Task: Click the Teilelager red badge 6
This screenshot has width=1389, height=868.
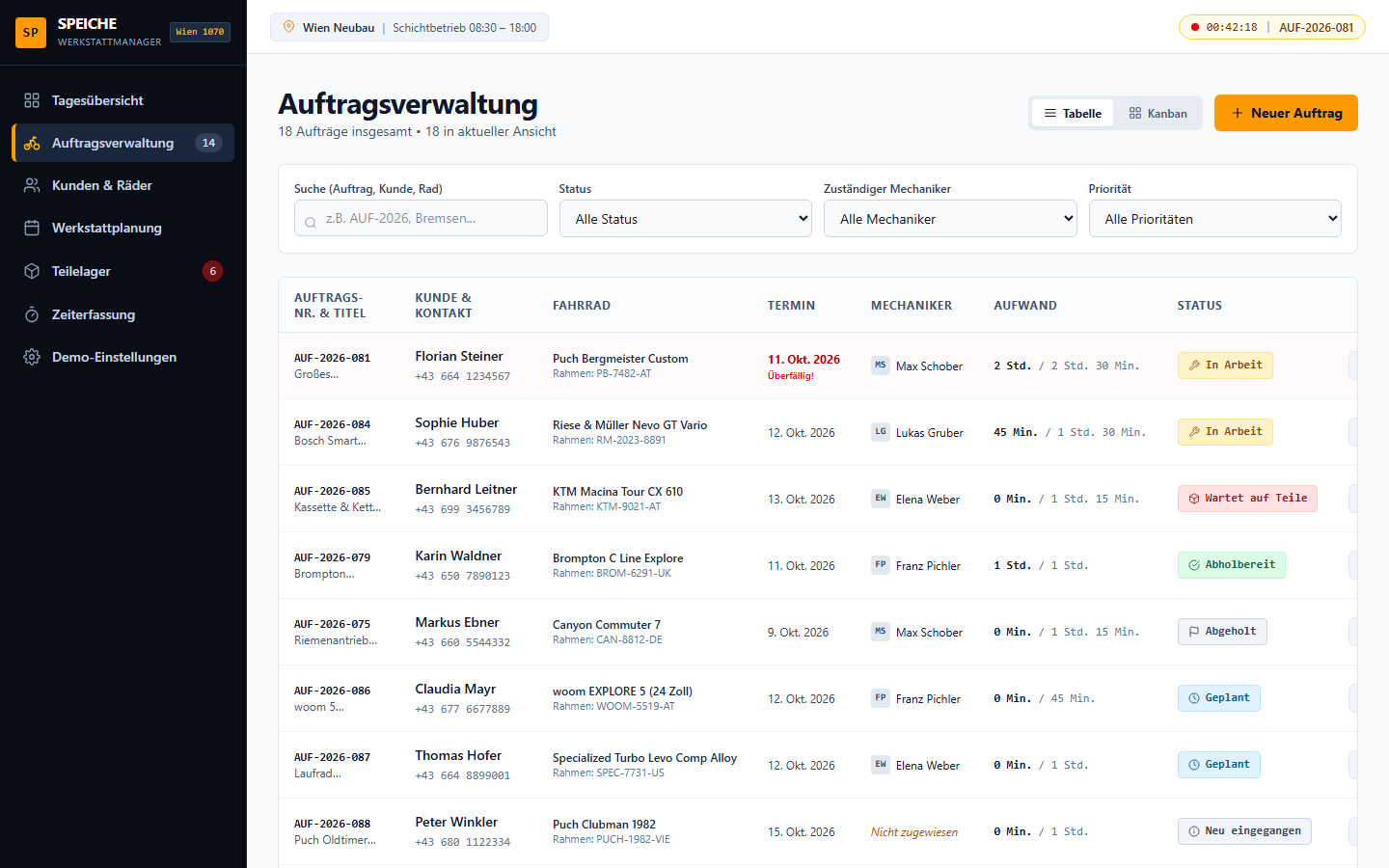Action: pos(212,271)
